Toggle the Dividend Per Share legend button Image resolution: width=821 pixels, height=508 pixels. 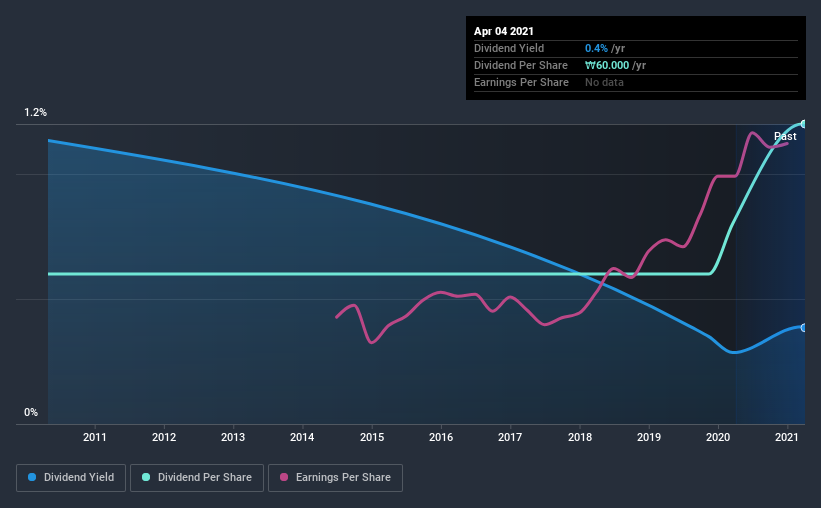click(197, 478)
